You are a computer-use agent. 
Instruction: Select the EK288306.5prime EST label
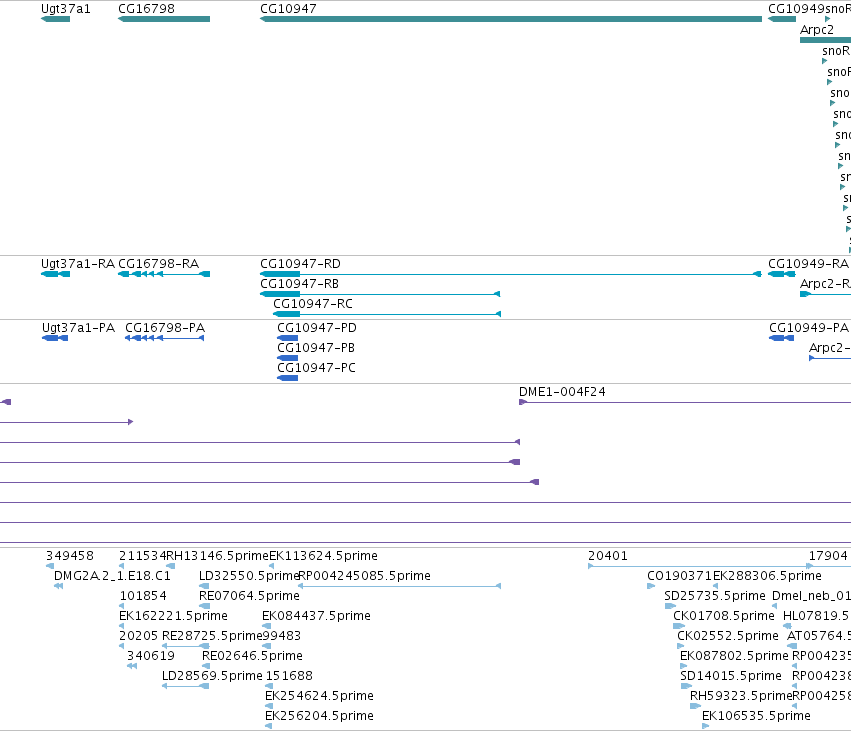pos(767,576)
